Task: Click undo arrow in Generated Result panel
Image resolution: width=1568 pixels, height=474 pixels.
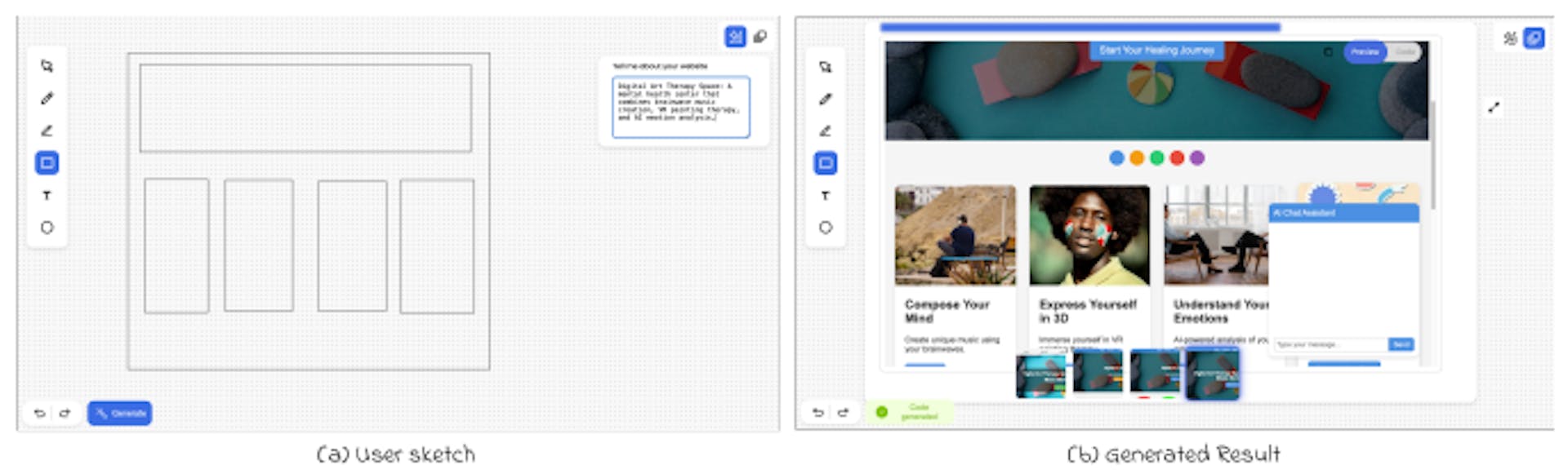Action: tap(818, 413)
